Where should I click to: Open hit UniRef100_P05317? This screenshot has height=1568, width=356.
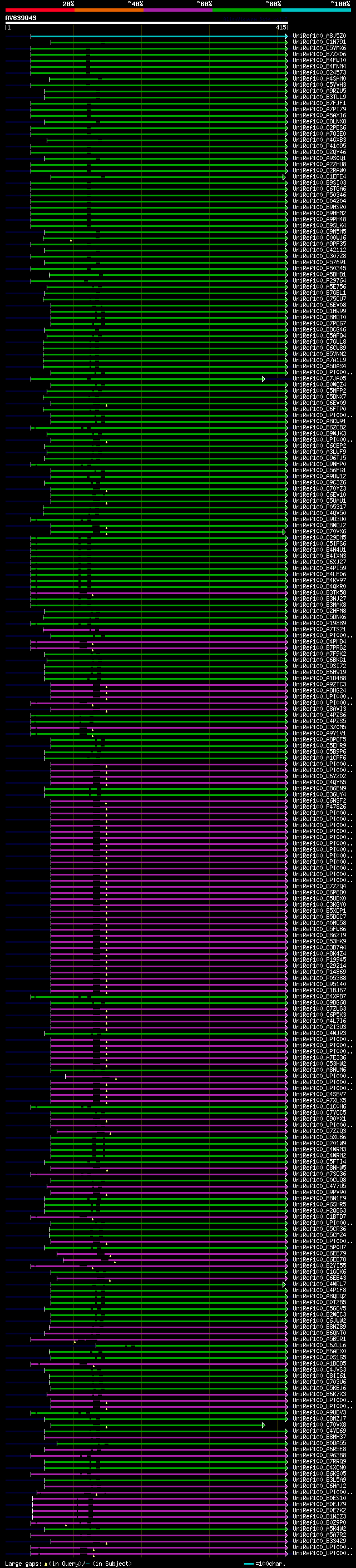pyautogui.click(x=319, y=507)
